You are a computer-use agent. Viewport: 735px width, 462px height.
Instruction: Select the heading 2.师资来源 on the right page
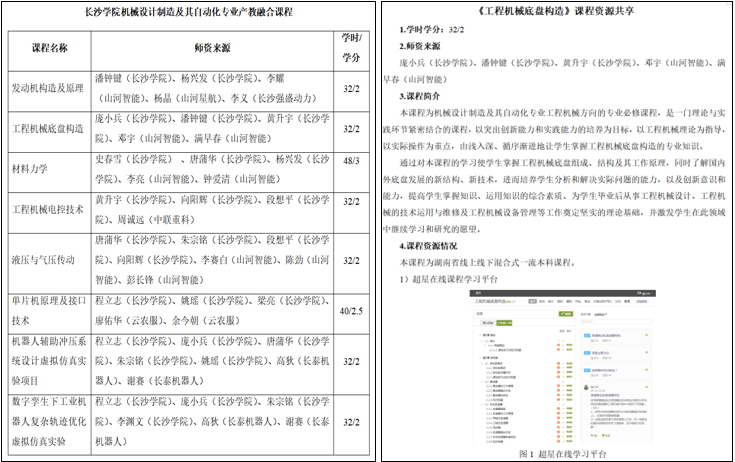tap(420, 46)
